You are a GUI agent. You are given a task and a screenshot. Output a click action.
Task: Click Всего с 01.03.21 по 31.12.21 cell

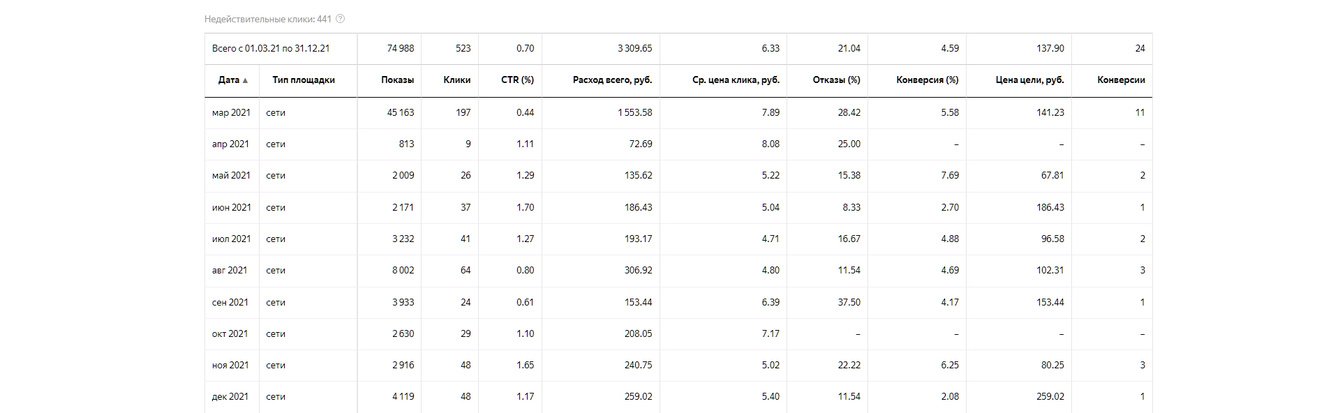271,47
